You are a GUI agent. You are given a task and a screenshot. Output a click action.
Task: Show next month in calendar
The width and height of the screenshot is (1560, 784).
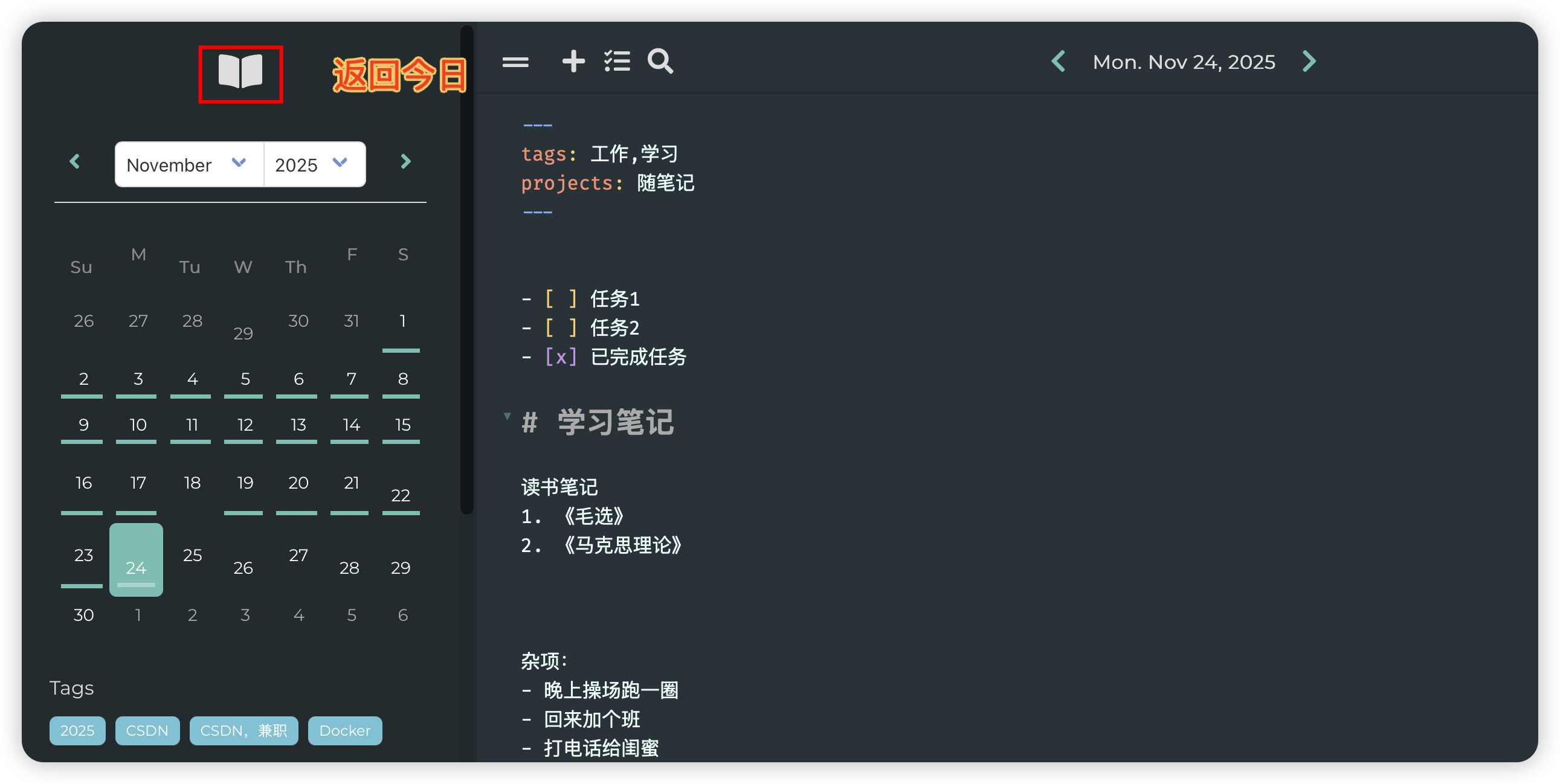pos(406,162)
